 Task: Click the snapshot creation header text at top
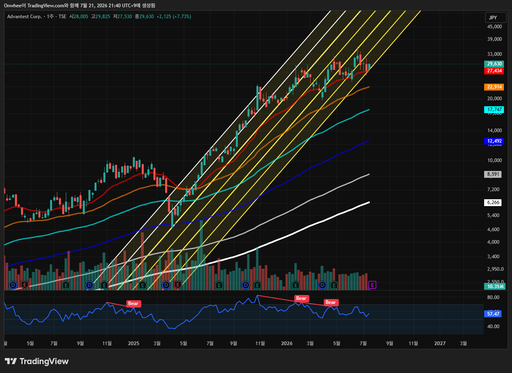pyautogui.click(x=80, y=5)
